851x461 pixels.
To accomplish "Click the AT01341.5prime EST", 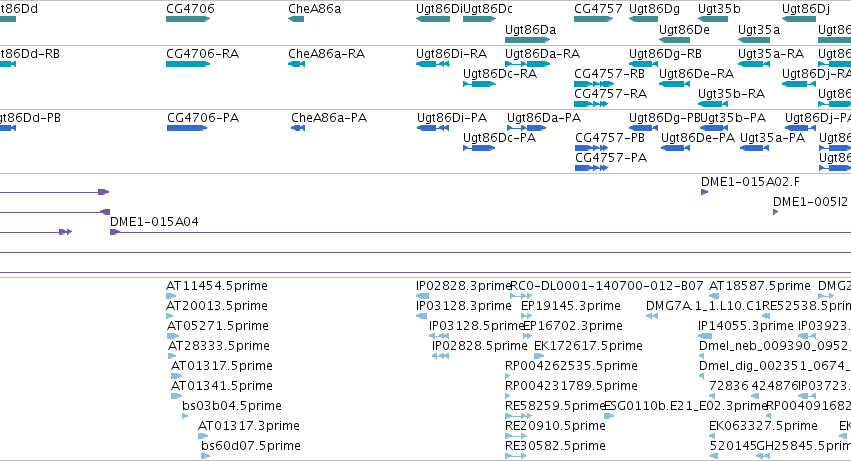I will click(x=176, y=396).
